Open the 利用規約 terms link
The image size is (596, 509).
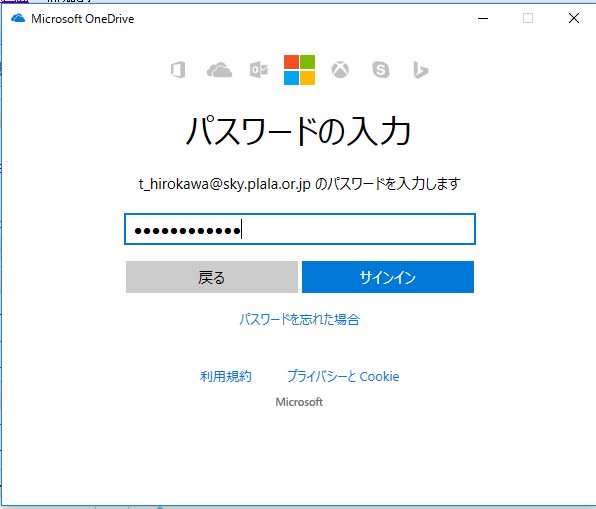pos(226,376)
